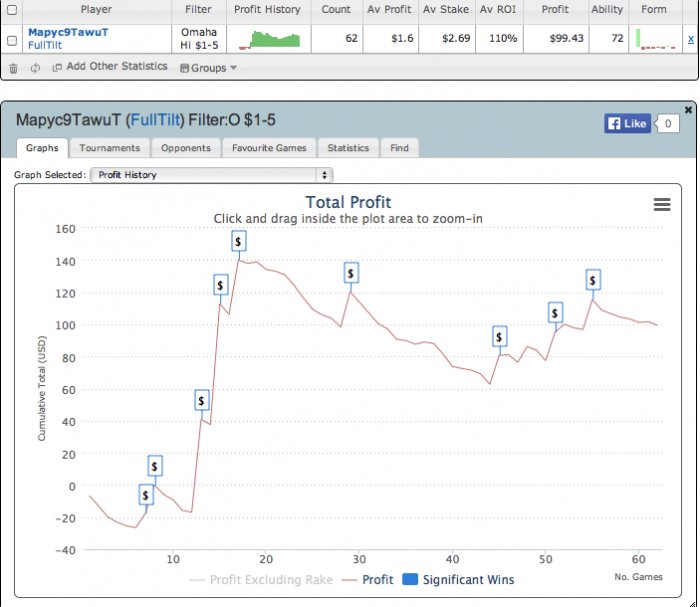Screen dimensions: 700x607
Task: Click the Facebook Like button
Action: (x=627, y=124)
